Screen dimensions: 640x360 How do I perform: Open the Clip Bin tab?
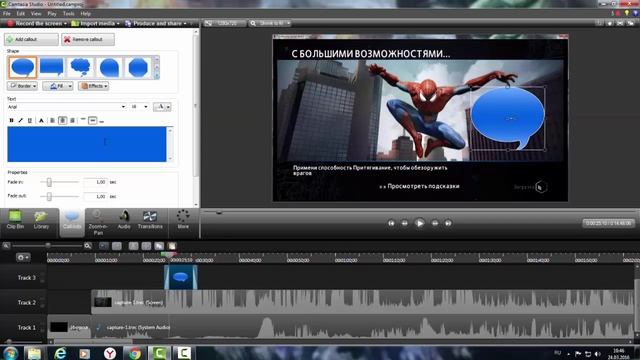(x=15, y=220)
